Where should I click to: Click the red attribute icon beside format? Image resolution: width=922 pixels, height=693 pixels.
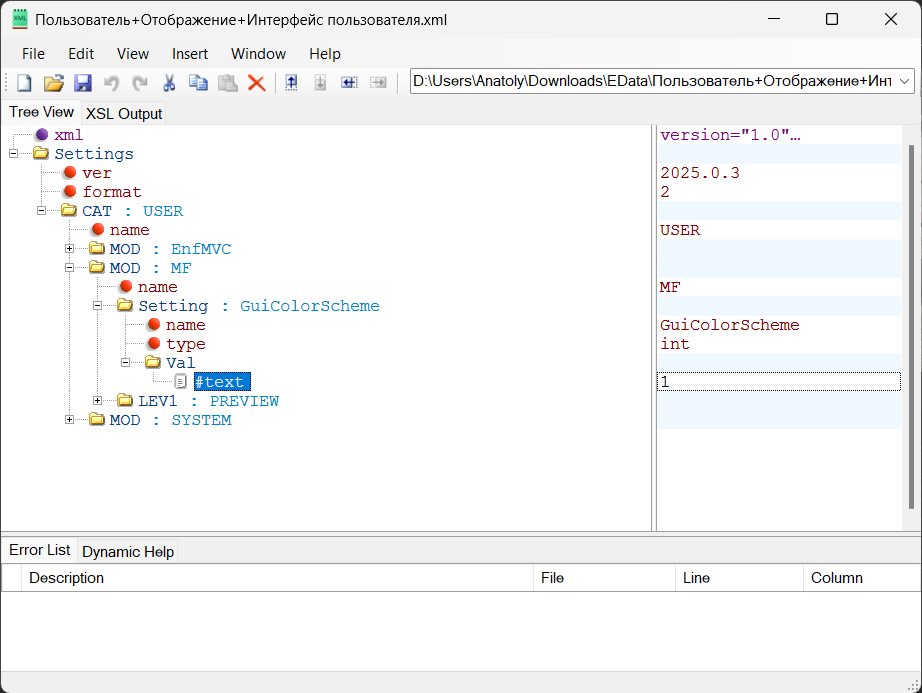[x=70, y=191]
